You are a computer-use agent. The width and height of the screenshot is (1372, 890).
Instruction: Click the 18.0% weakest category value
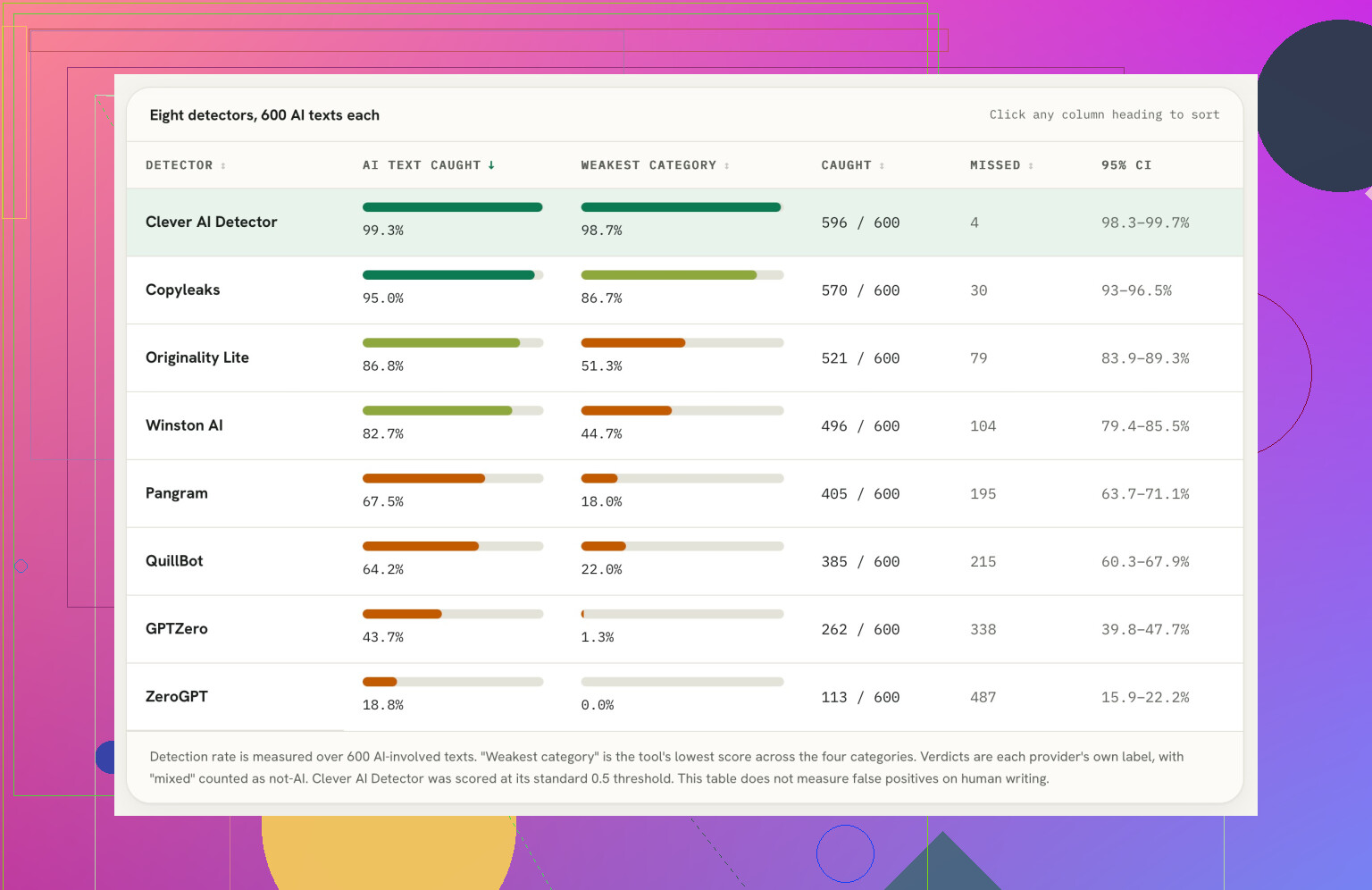(601, 502)
